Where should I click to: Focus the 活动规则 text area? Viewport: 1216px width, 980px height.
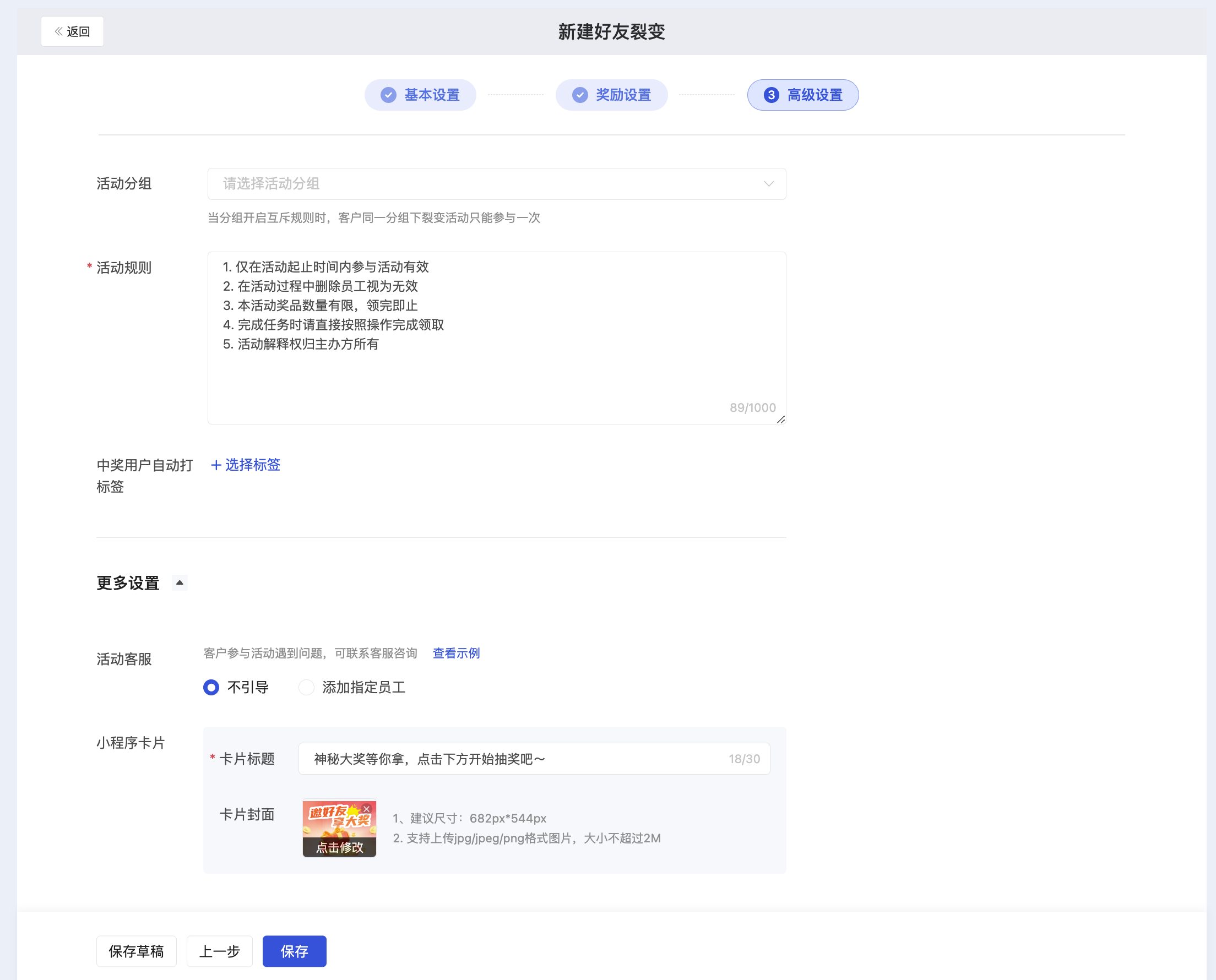coord(497,338)
